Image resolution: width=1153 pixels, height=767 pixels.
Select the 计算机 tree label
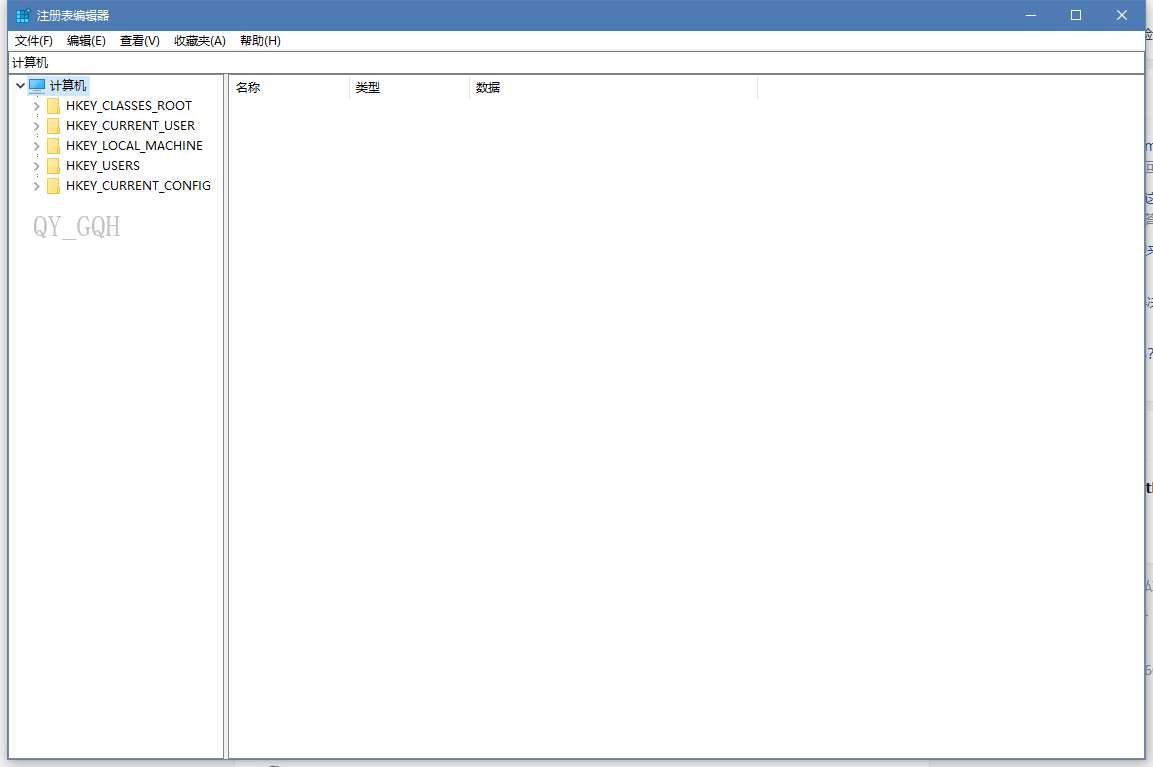68,86
